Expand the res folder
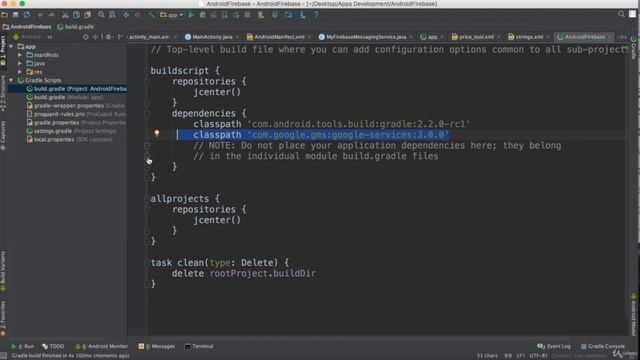The width and height of the screenshot is (640, 360). [x=20, y=72]
